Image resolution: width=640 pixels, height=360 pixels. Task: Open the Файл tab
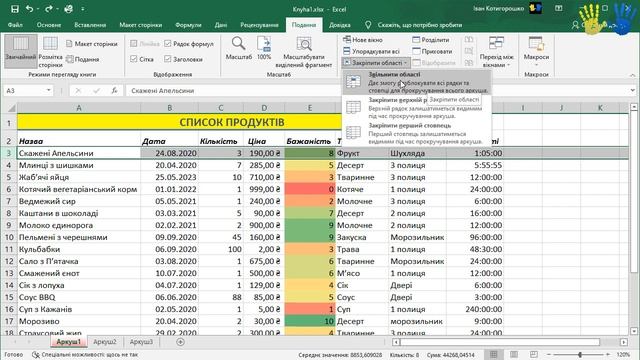click(15, 25)
